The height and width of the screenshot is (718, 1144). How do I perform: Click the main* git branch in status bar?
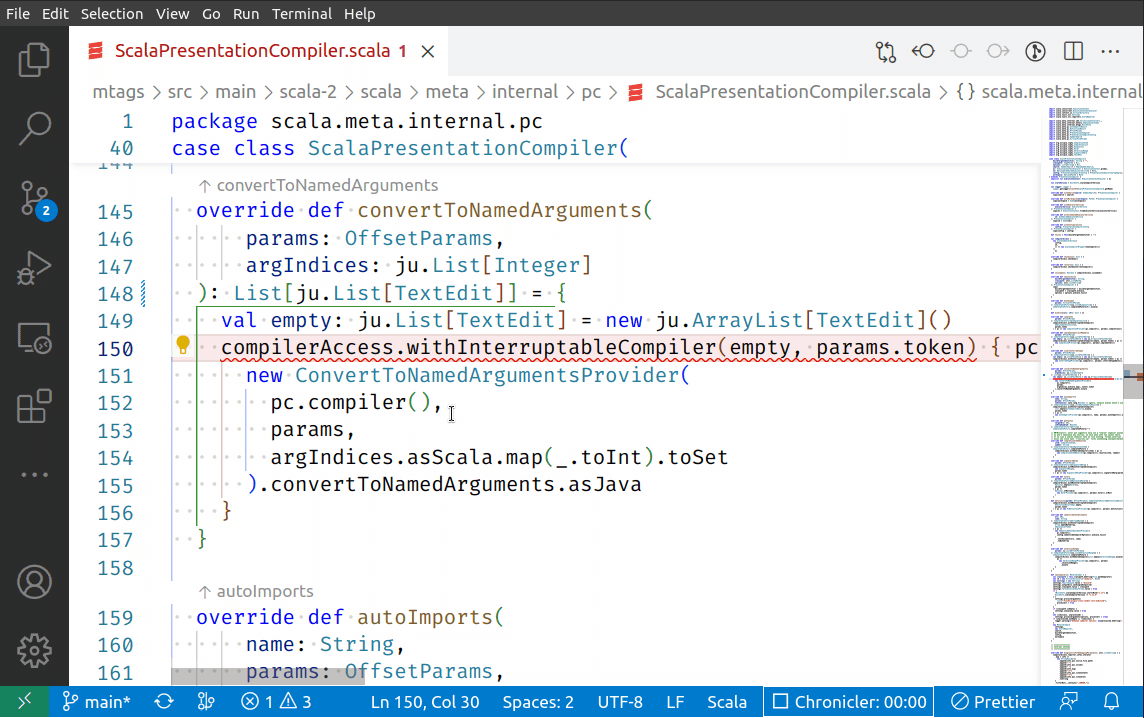(96, 702)
